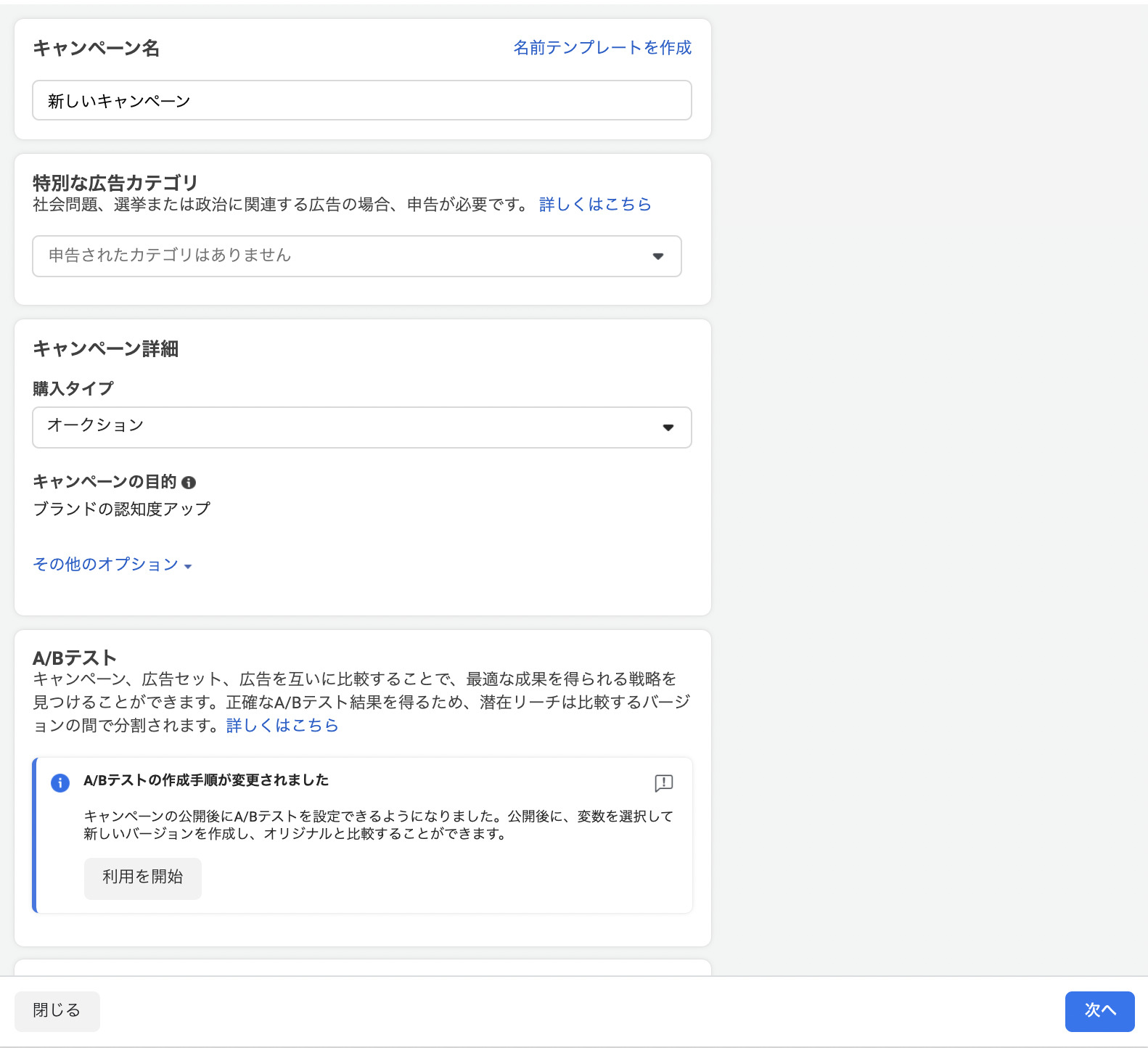
Task: Click the キャンペーン名 text field
Action: pos(361,101)
